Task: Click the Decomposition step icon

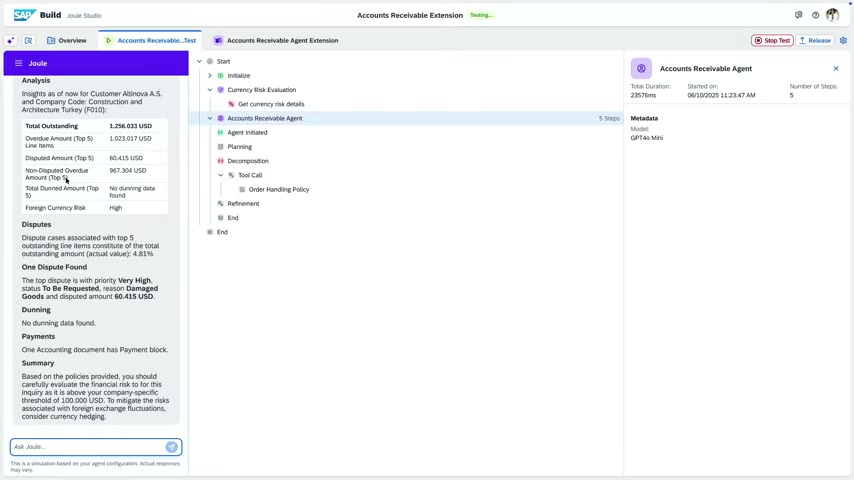Action: pos(221,161)
